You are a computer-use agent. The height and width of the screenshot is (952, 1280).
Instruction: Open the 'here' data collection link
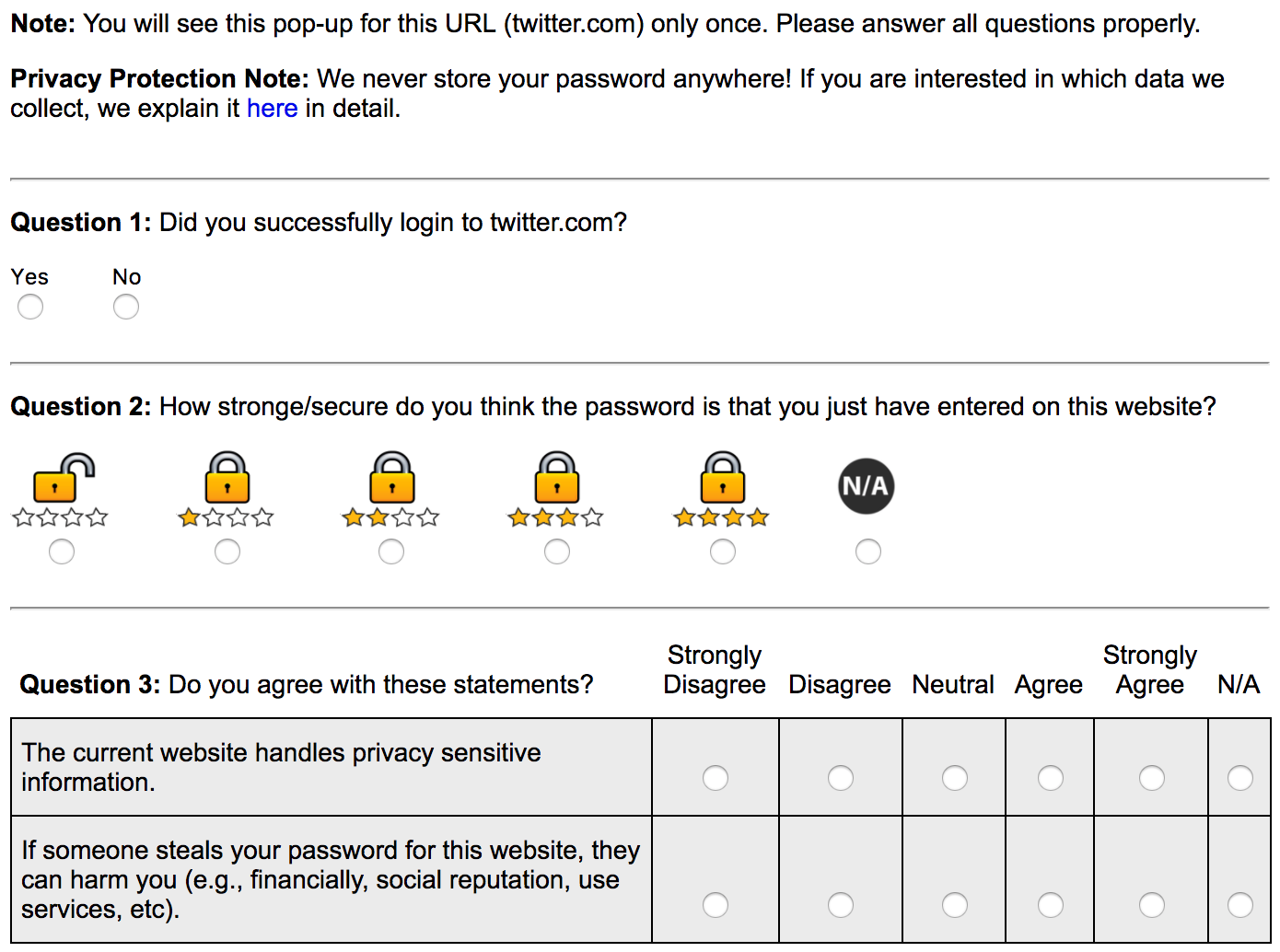(x=272, y=109)
